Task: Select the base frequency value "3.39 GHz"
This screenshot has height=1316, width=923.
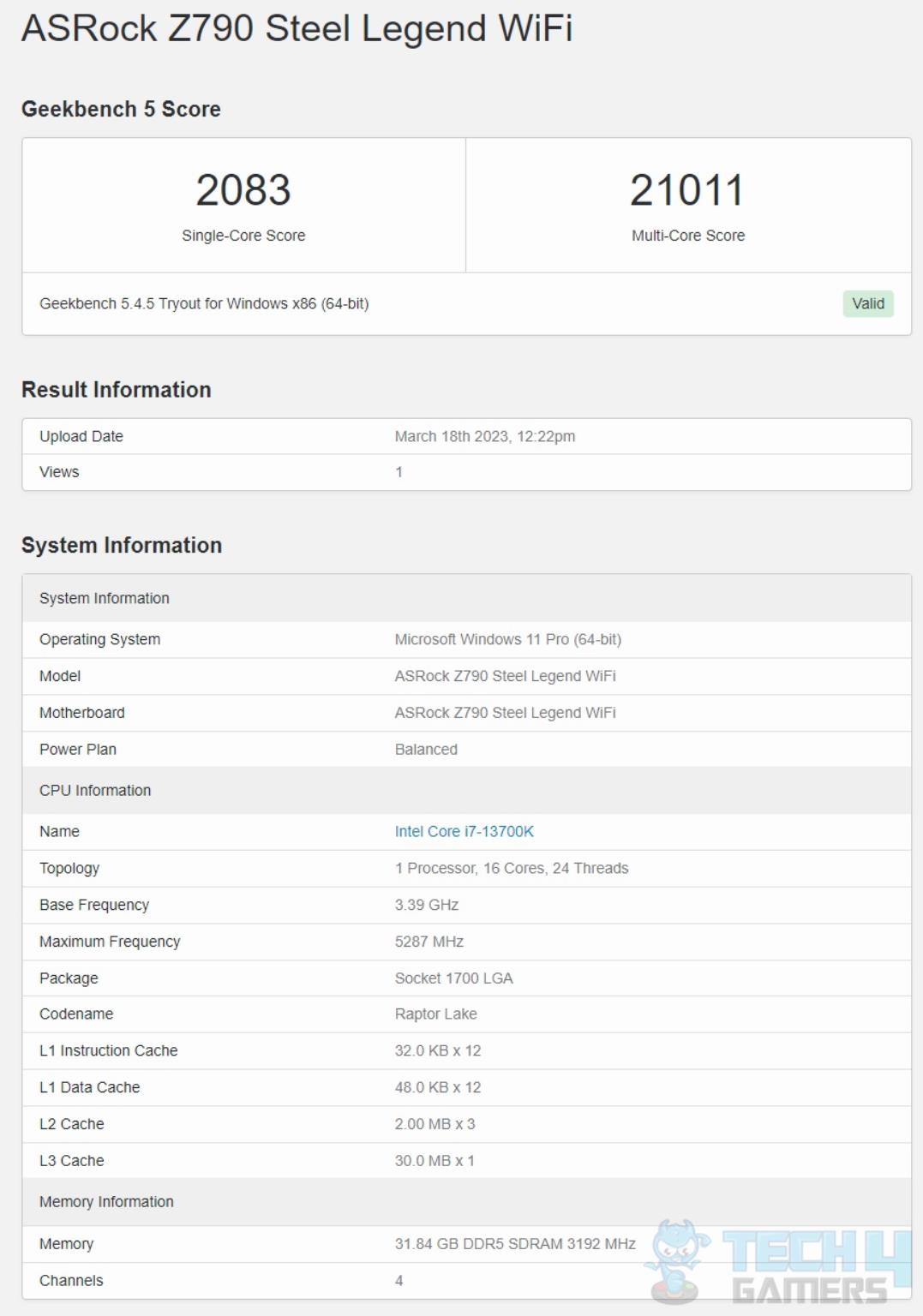Action: [427, 905]
